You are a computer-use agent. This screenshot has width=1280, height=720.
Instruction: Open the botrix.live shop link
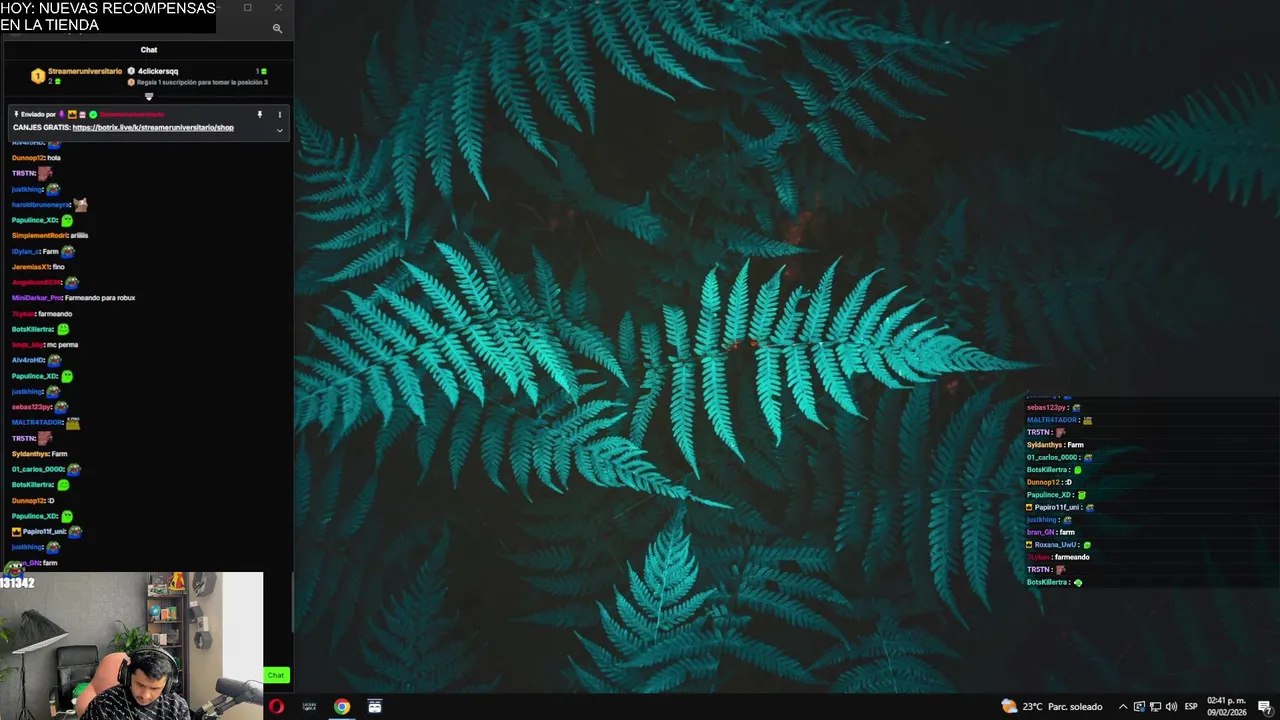(x=153, y=128)
